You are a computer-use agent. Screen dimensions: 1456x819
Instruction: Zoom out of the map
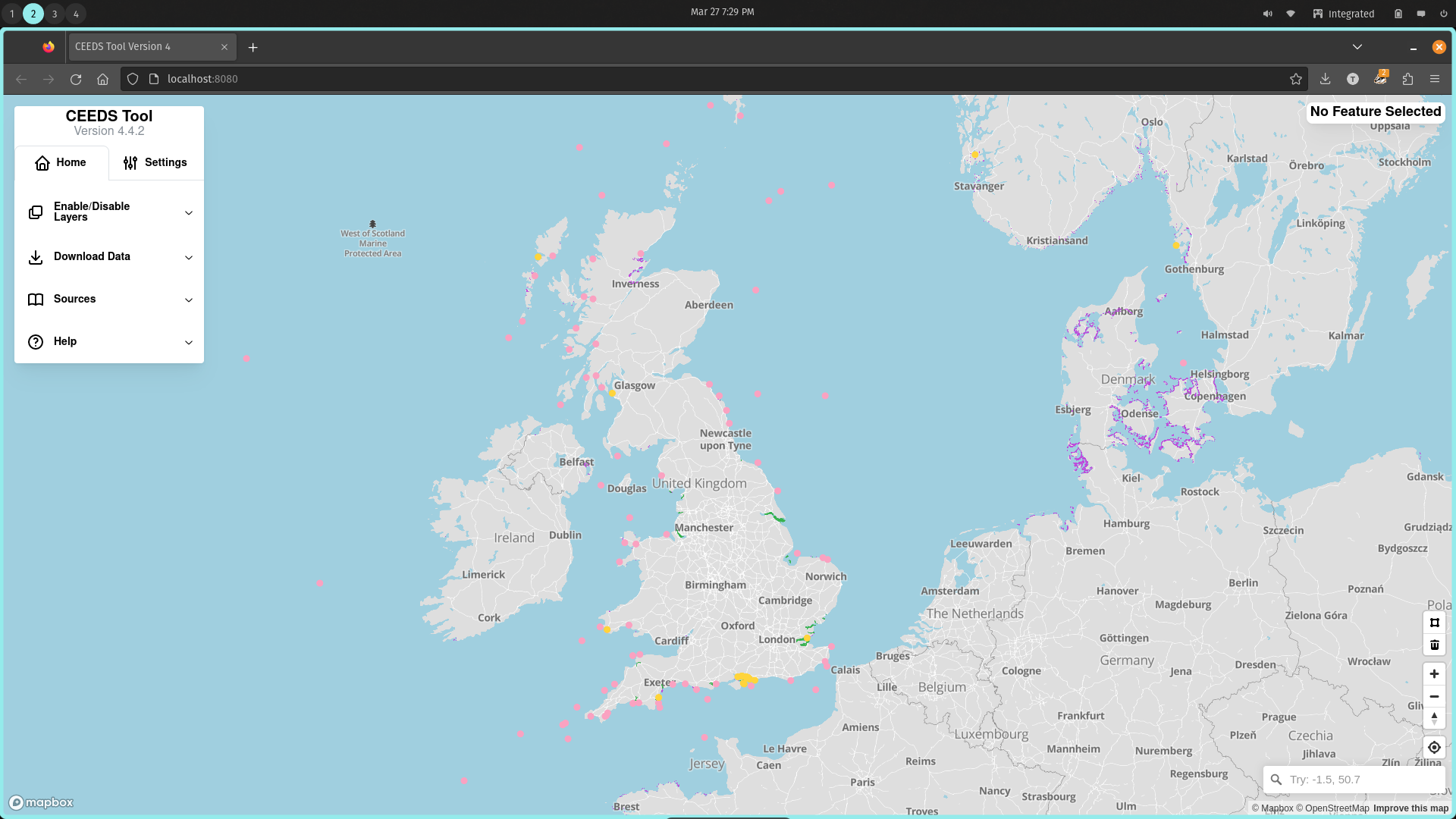(x=1434, y=696)
